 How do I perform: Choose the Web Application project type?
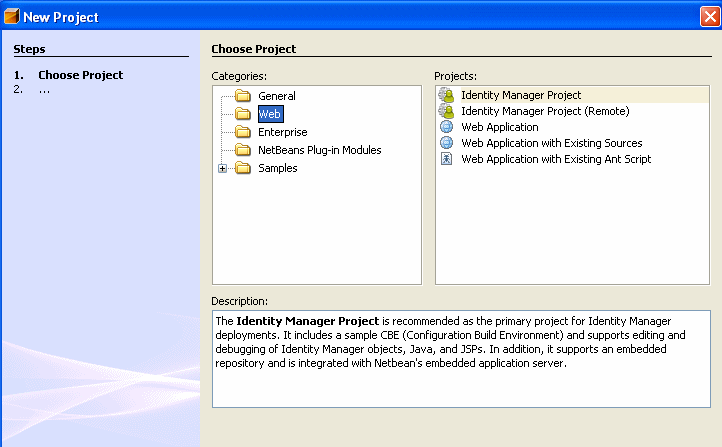[x=500, y=127]
